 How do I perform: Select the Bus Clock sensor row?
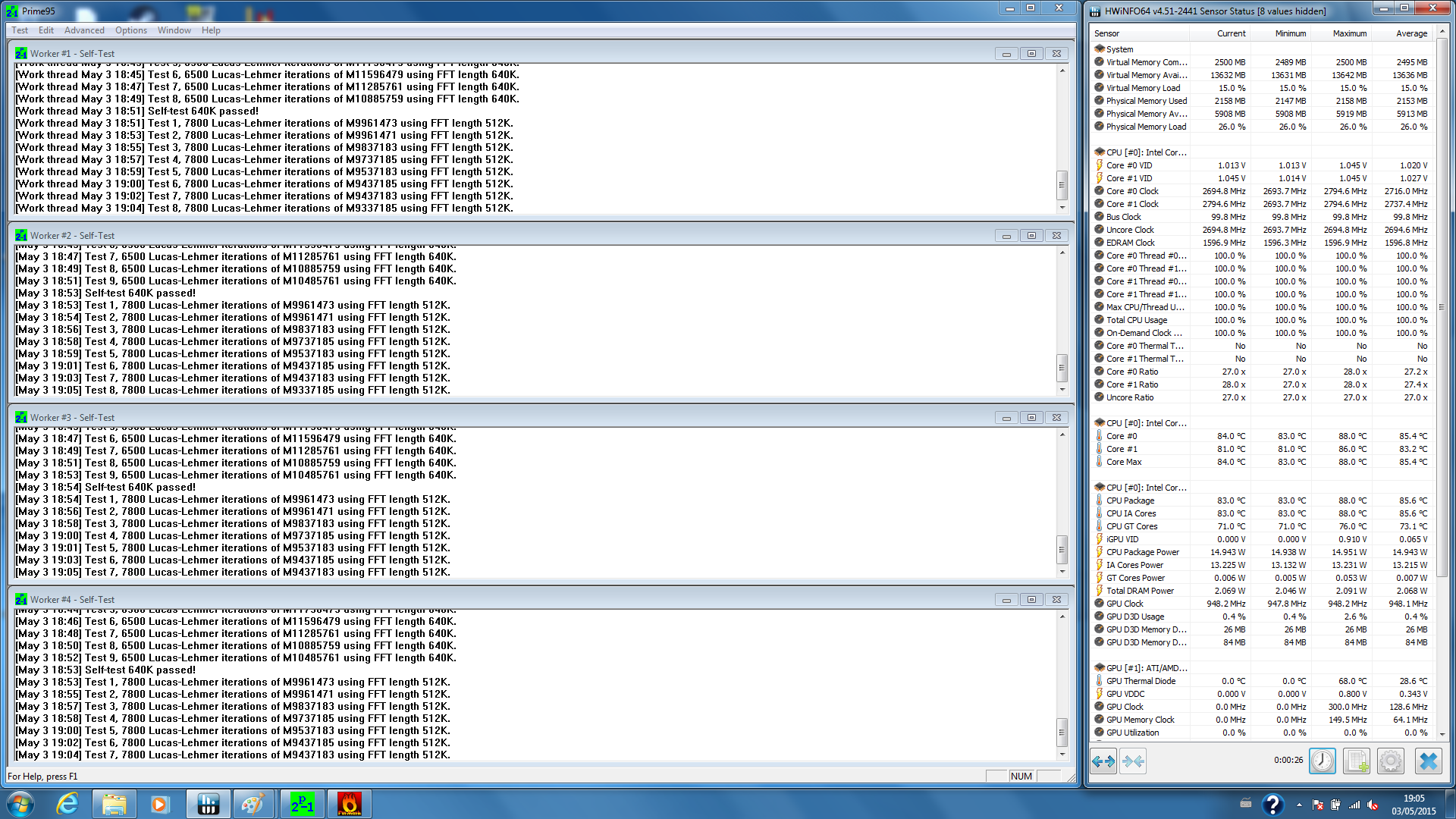(x=1262, y=217)
